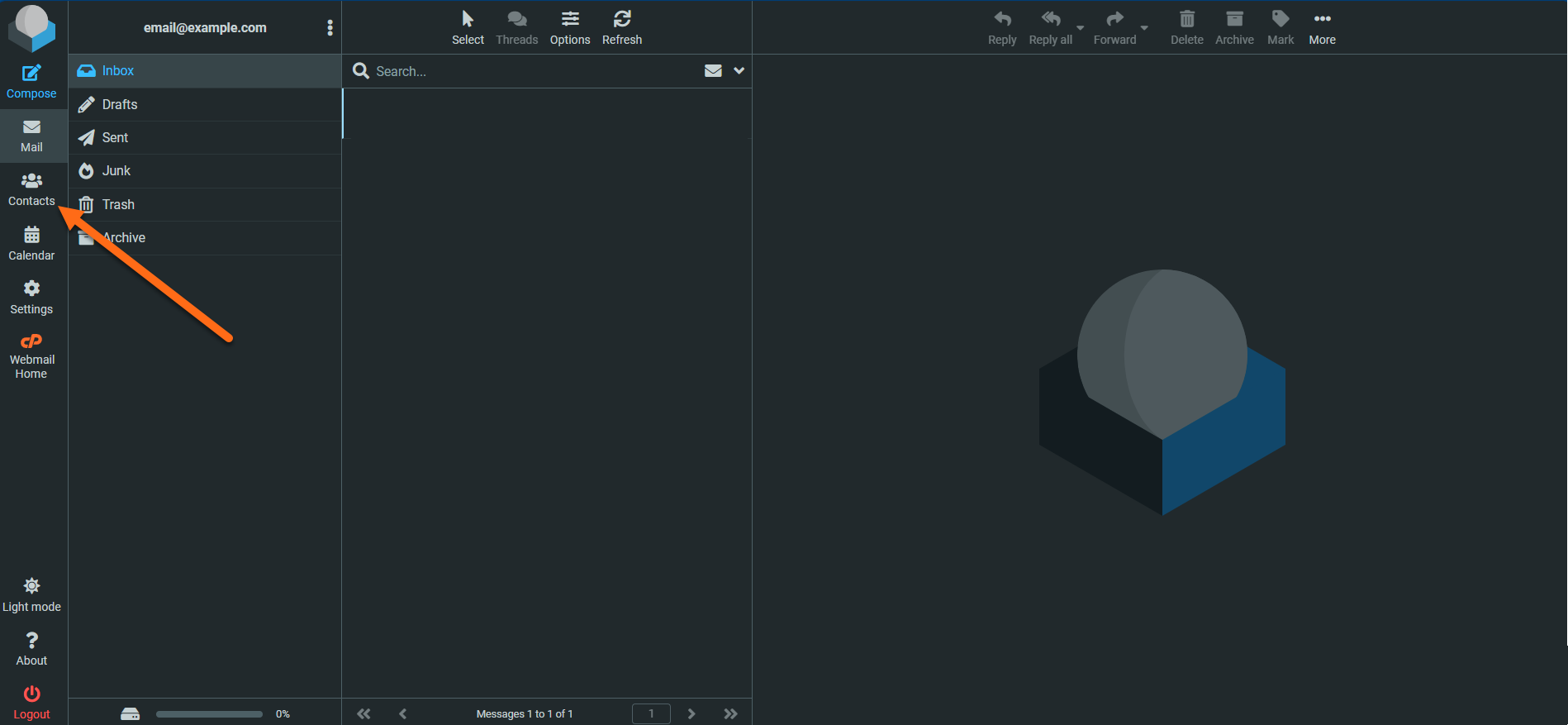Screen dimensions: 1568x725
Task: Go to previous page of messages
Action: [403, 713]
